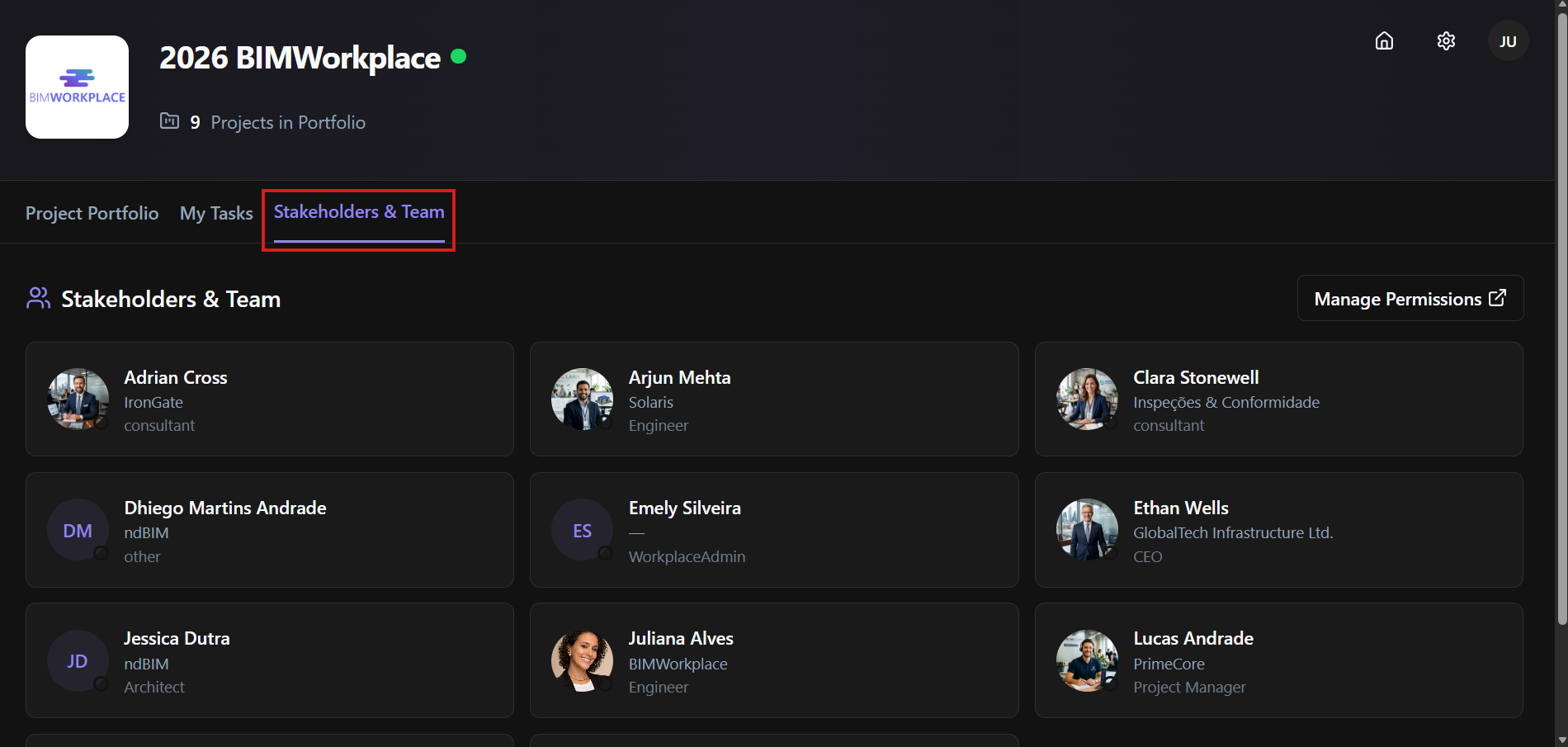
Task: Click the Ethan Wells name
Action: coord(1181,508)
